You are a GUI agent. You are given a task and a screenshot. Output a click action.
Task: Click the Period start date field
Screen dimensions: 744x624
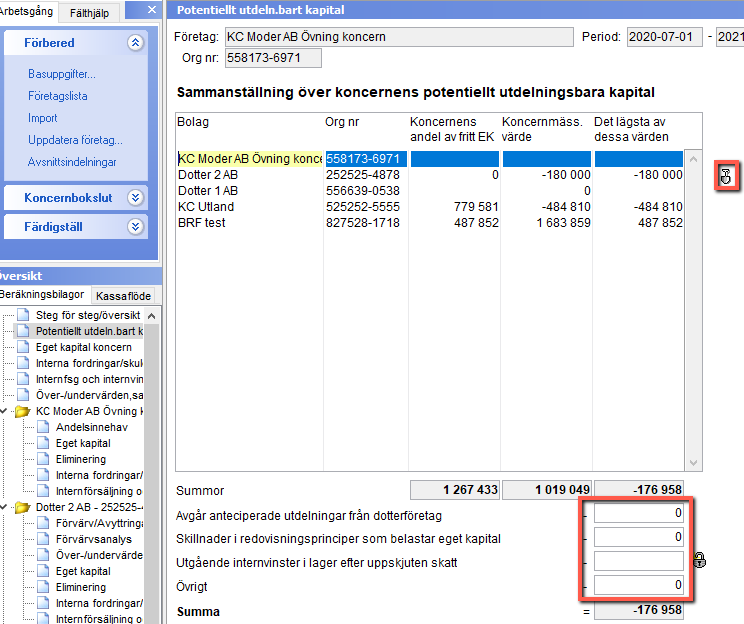coord(664,37)
